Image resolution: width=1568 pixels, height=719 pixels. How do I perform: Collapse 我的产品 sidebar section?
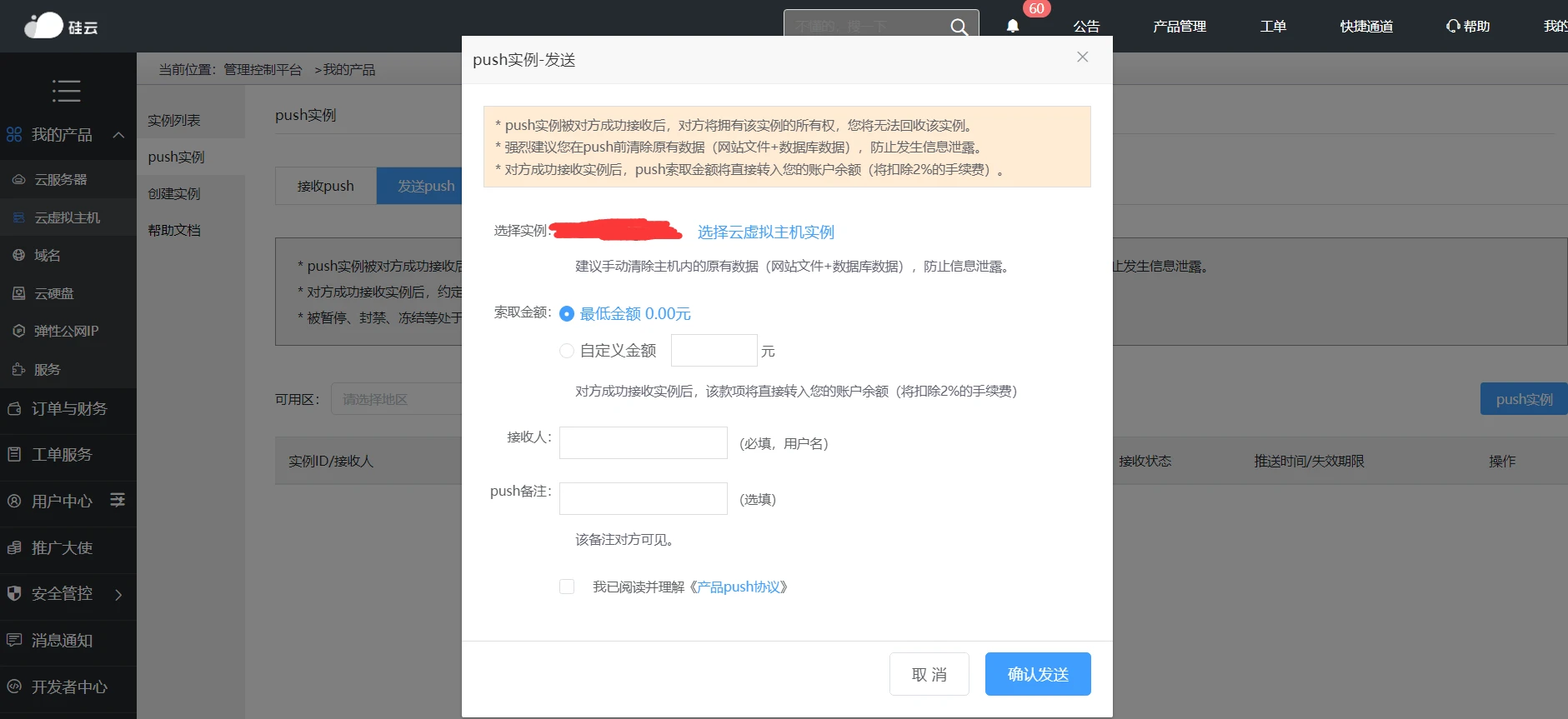118,134
